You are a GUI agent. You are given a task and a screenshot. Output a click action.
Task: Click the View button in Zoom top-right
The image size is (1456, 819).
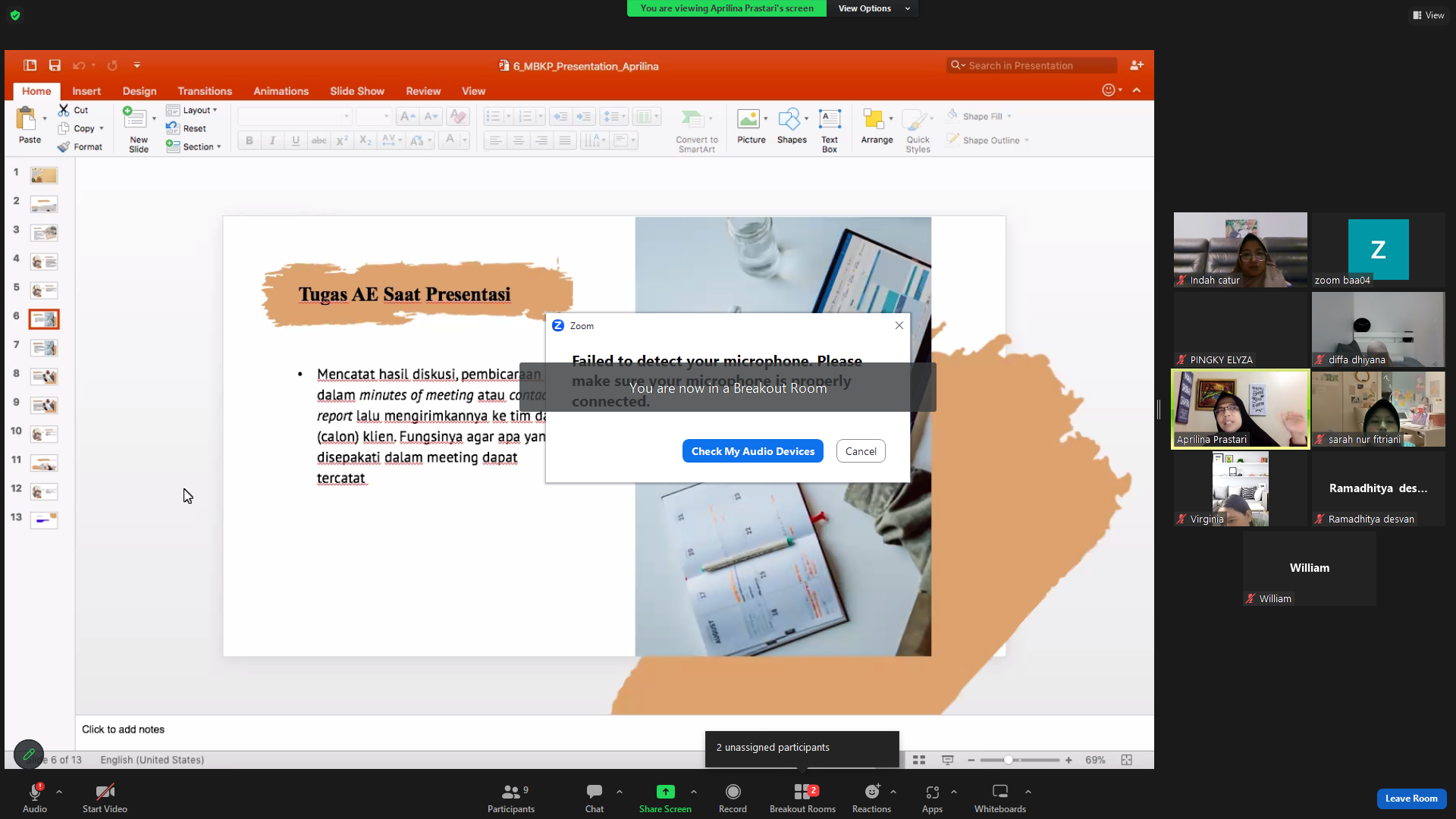point(1429,15)
